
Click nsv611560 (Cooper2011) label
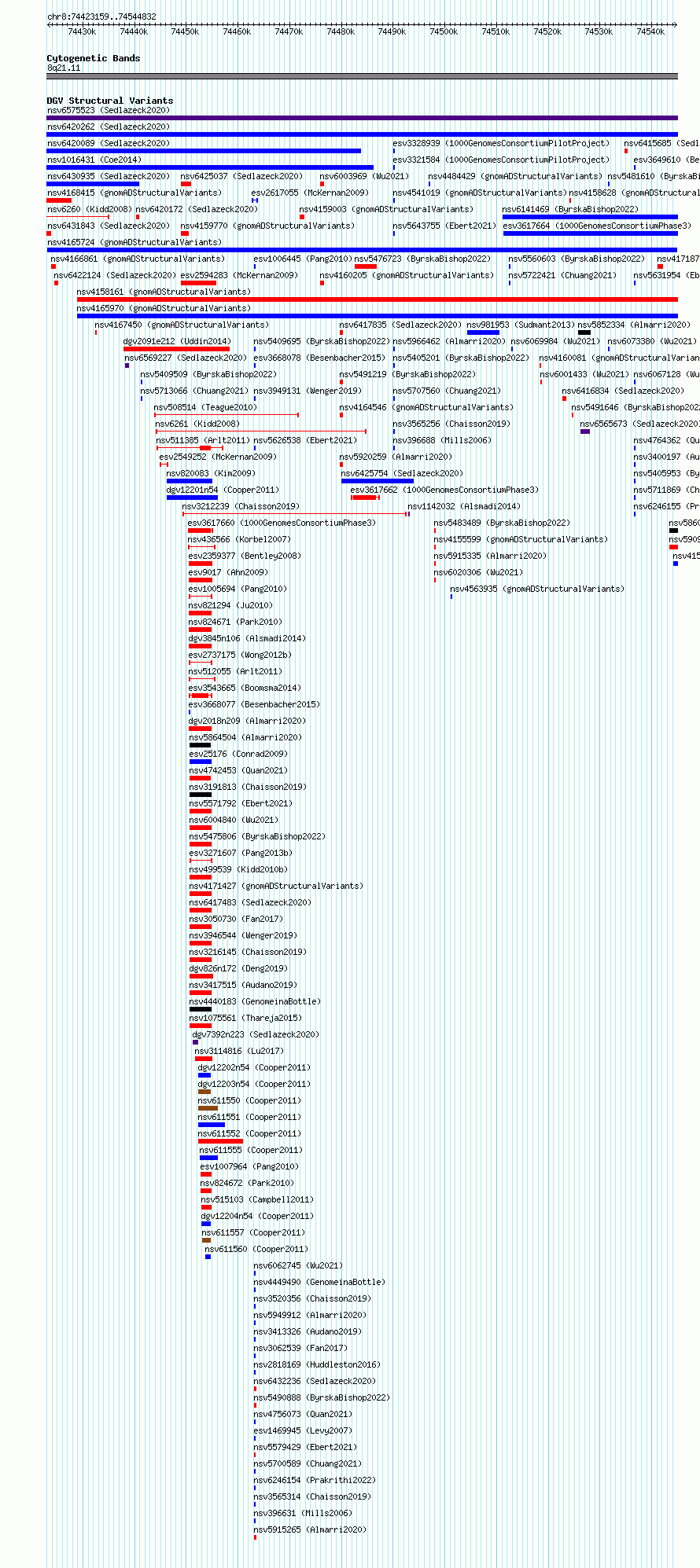(x=256, y=1249)
